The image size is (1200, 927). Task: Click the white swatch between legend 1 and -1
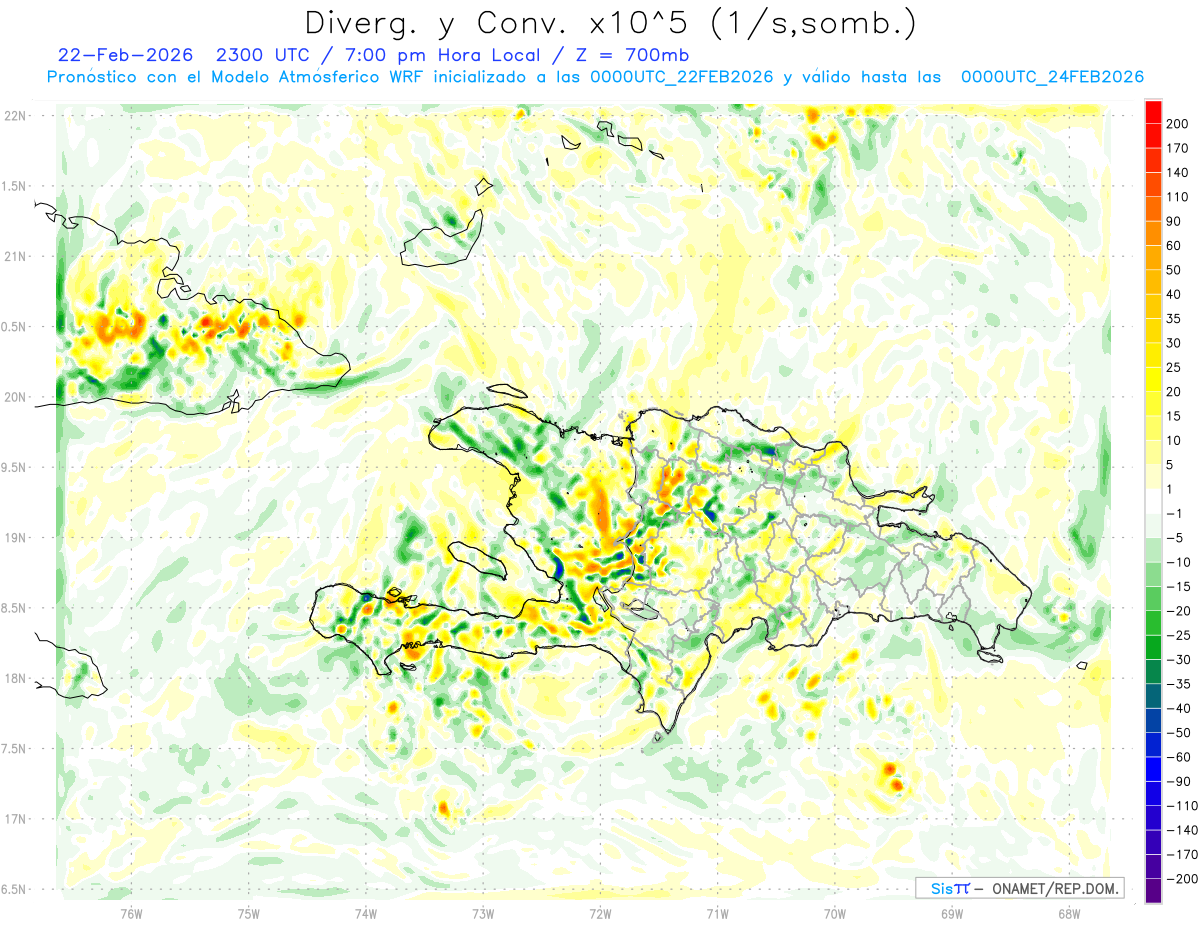[1153, 501]
